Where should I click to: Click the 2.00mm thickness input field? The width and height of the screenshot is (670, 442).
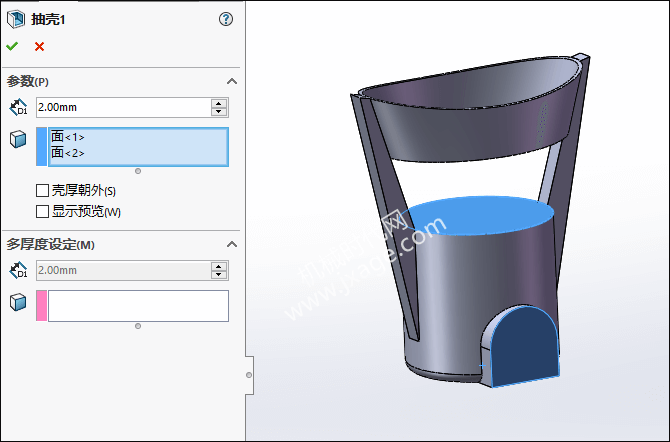(x=120, y=107)
